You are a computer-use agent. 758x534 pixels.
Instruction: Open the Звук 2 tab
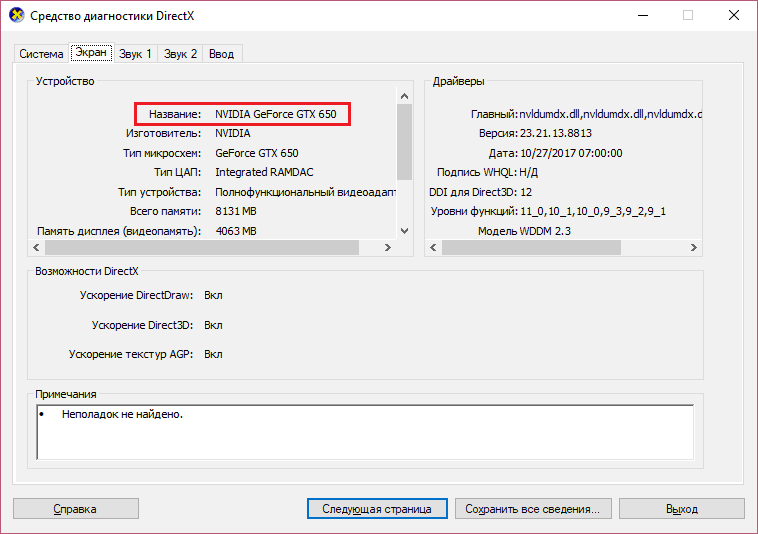point(180,54)
